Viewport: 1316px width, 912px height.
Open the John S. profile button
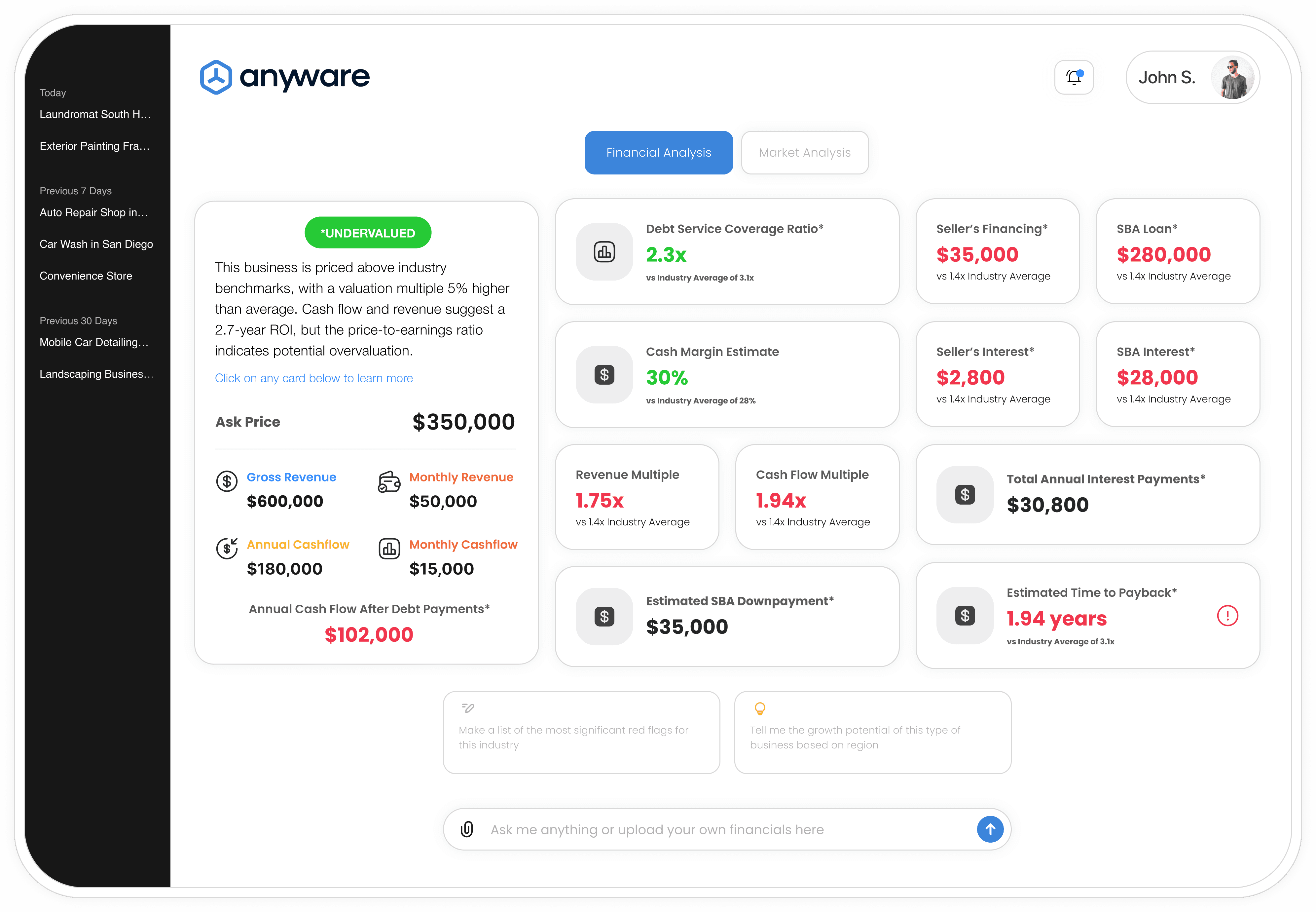[1192, 78]
